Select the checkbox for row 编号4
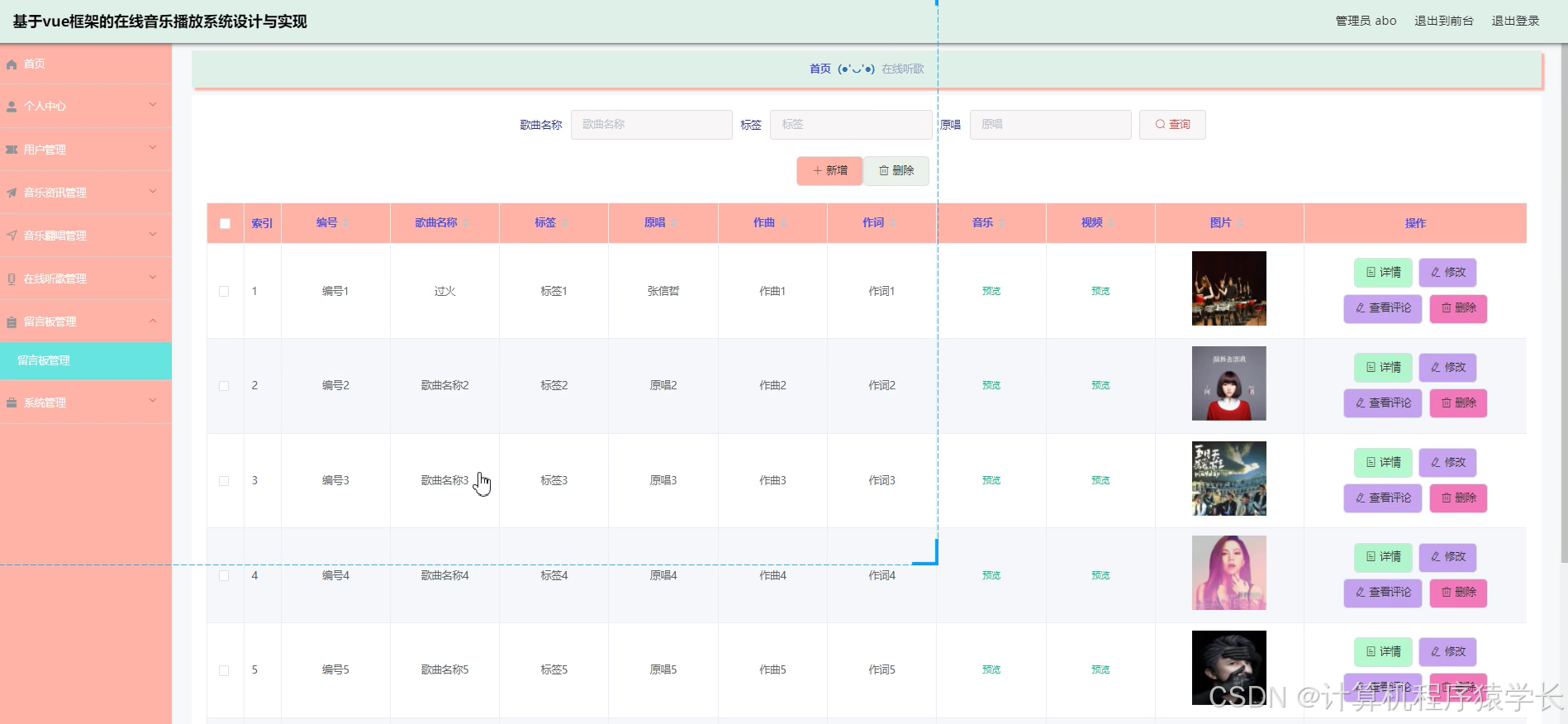 tap(224, 575)
